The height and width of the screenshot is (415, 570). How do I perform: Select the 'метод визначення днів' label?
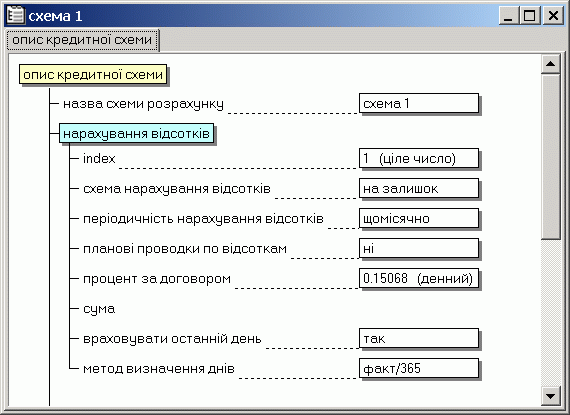click(x=159, y=369)
